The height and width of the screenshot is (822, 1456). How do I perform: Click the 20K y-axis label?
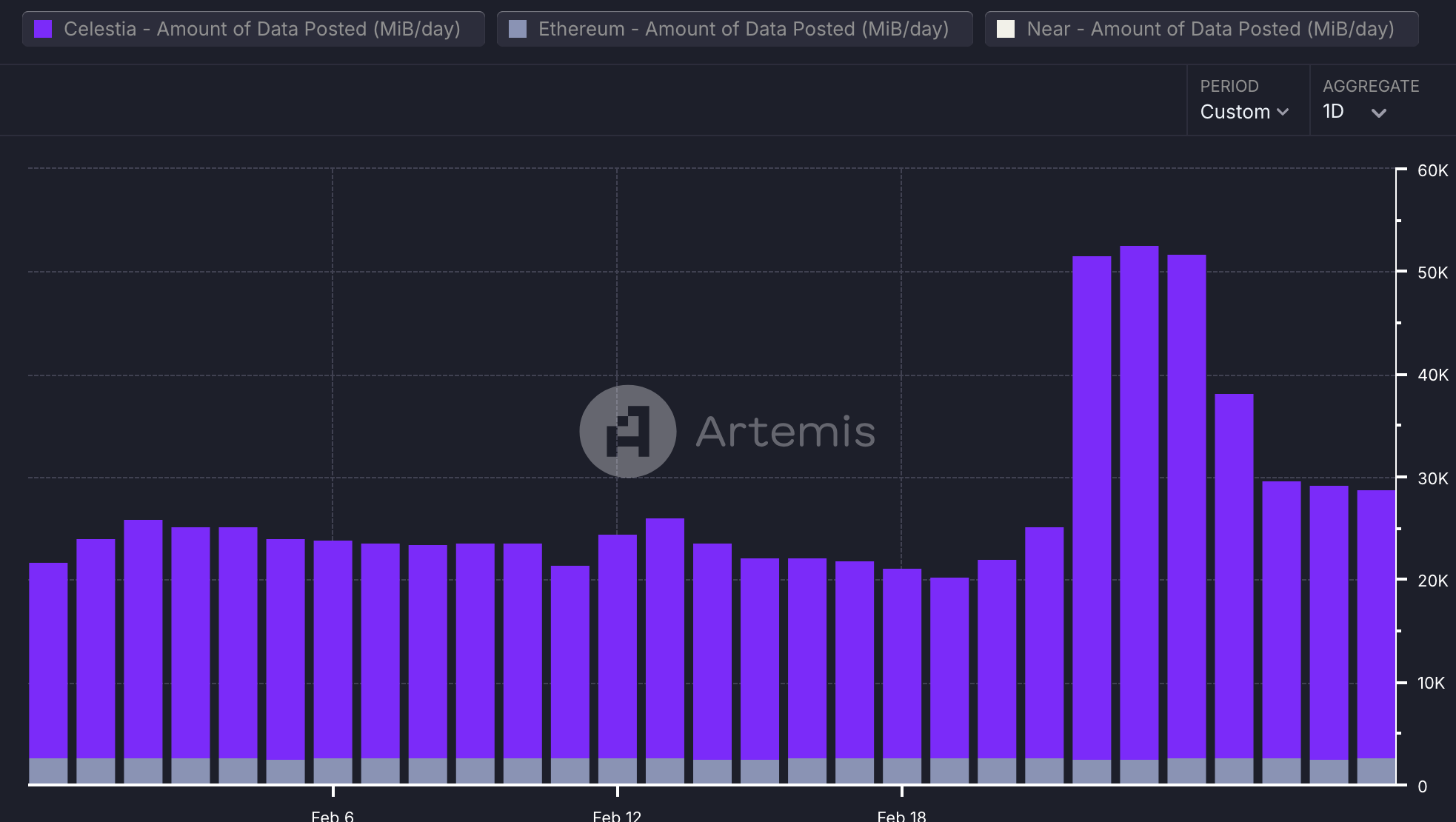(x=1432, y=581)
